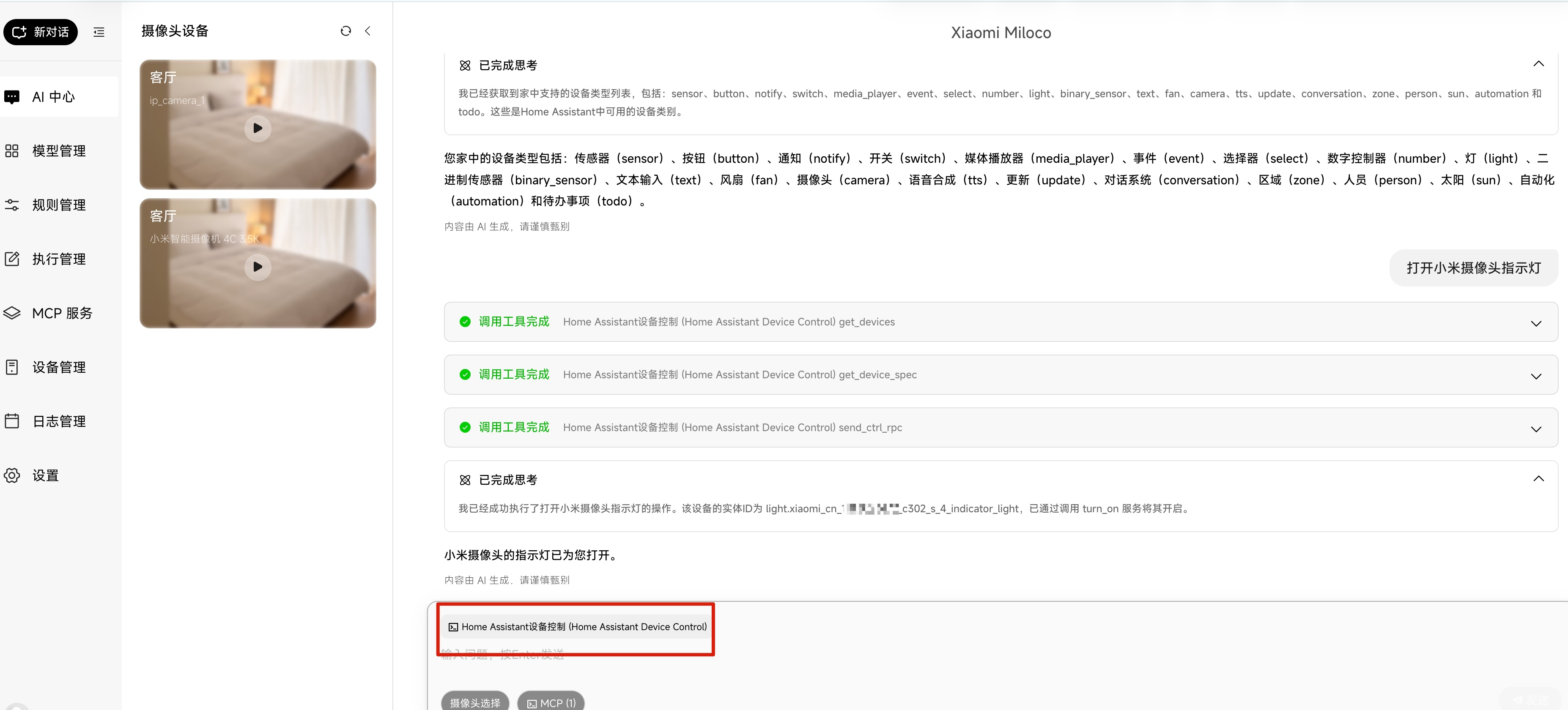Click the sidebar collapse menu icon
This screenshot has height=710, width=1568.
pos(99,32)
